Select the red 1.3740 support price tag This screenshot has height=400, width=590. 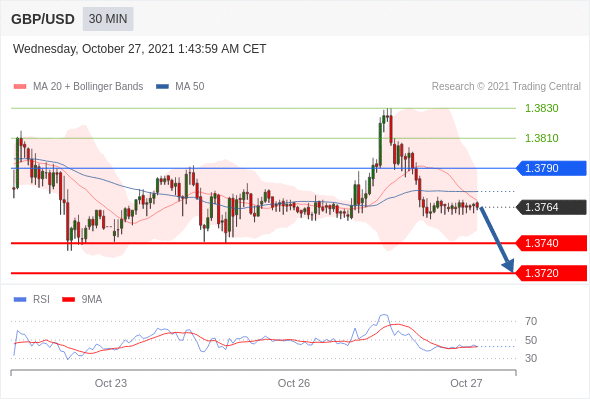(551, 243)
